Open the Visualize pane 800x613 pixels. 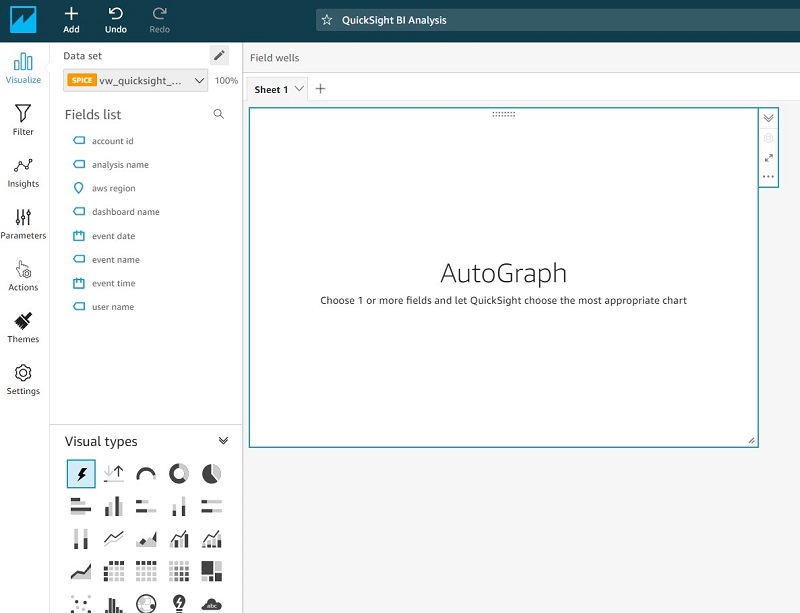pyautogui.click(x=23, y=68)
